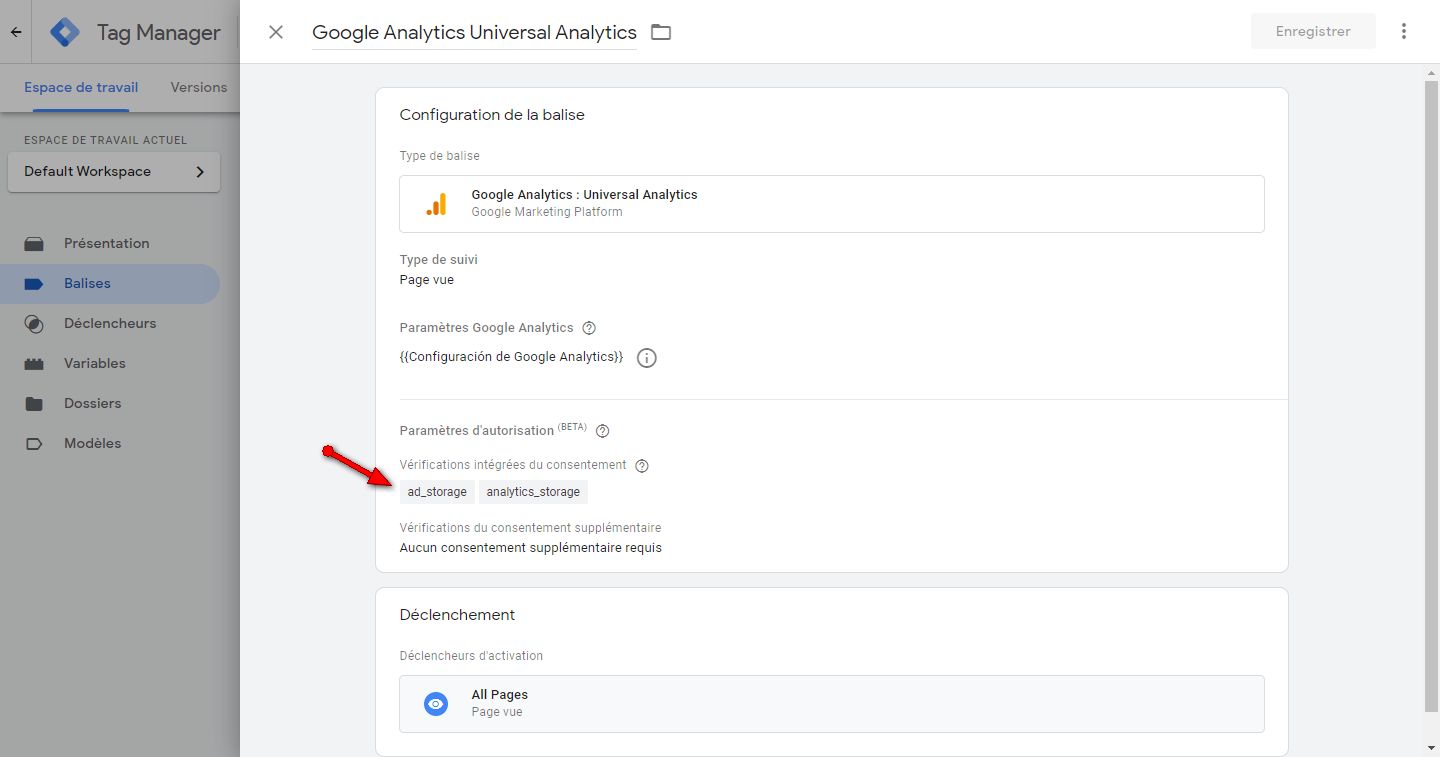1440x757 pixels.
Task: Open Déclencheurs in the sidebar
Action: [x=110, y=323]
